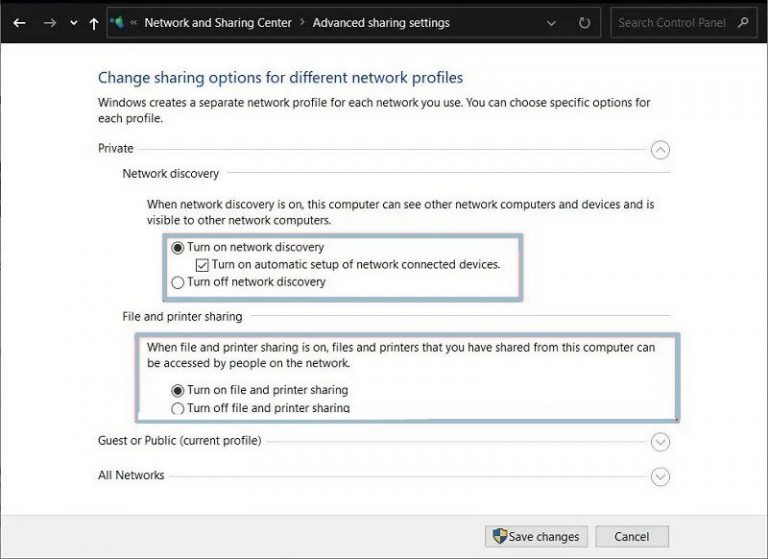Viewport: 768px width, 559px height.
Task: Expand the address bar history dropdown
Action: click(552, 23)
